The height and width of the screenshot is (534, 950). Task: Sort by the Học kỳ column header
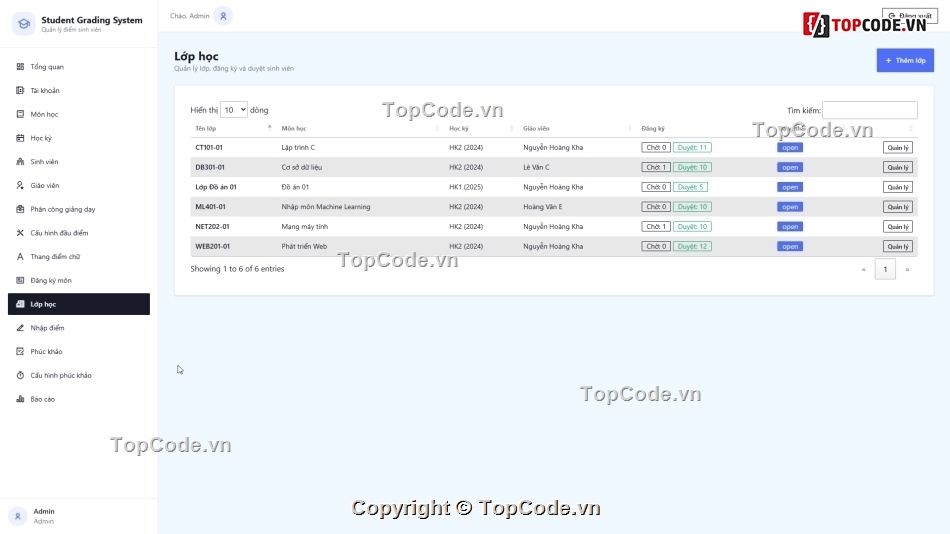[x=481, y=128]
